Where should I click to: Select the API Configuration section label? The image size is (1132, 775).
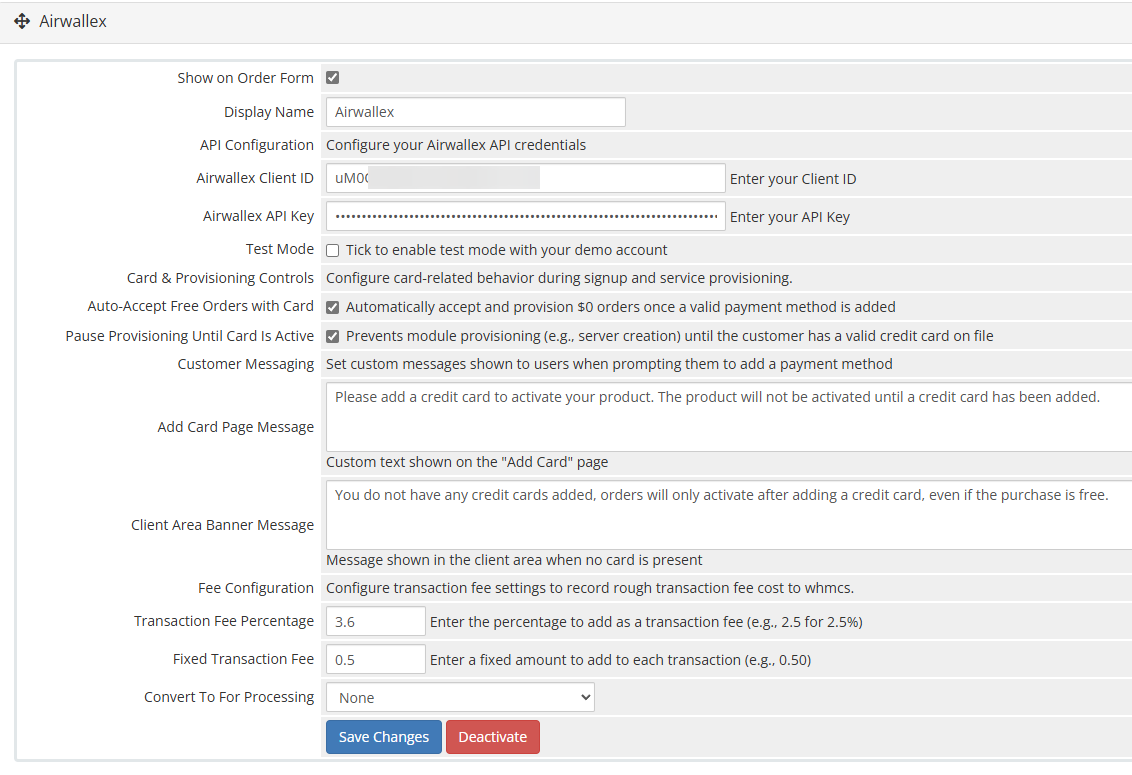(x=257, y=144)
